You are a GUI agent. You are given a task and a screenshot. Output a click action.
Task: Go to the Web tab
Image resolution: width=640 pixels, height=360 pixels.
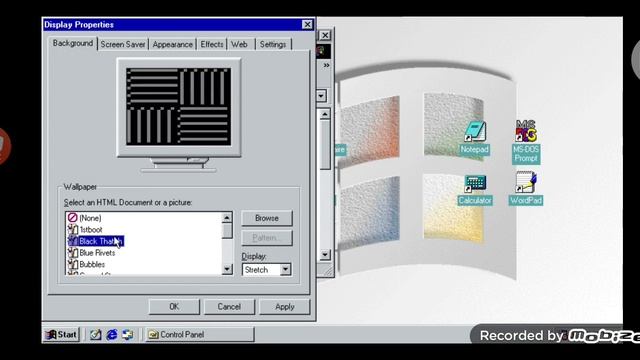(240, 44)
